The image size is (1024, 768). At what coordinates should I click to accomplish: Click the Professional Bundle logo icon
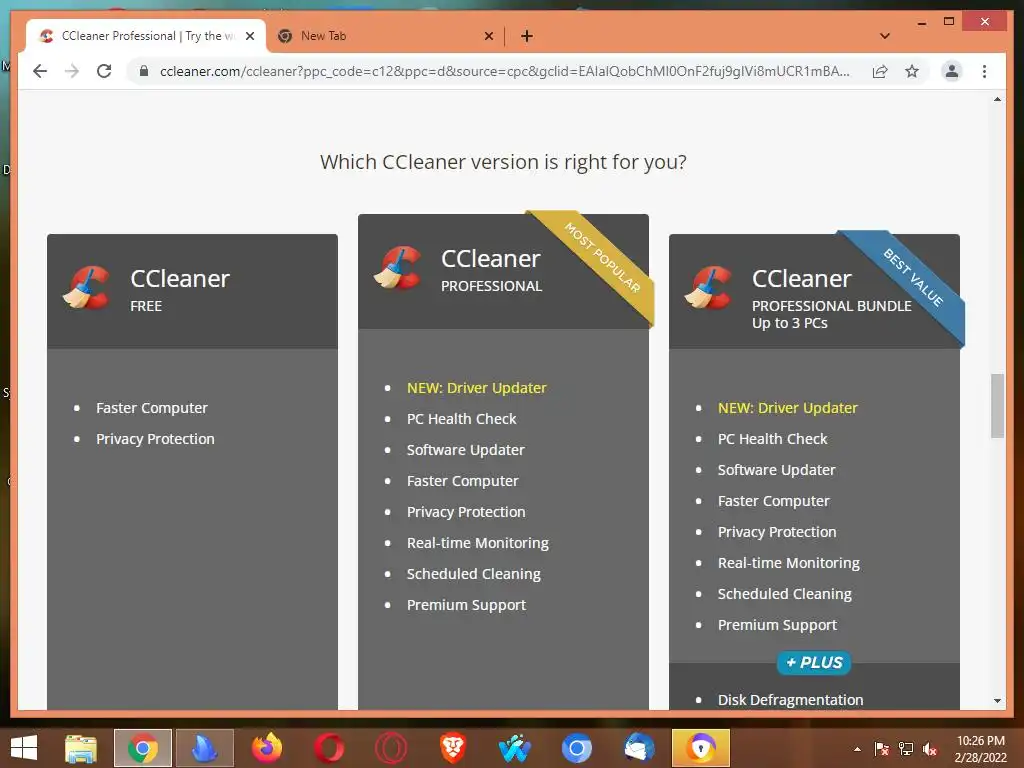709,287
